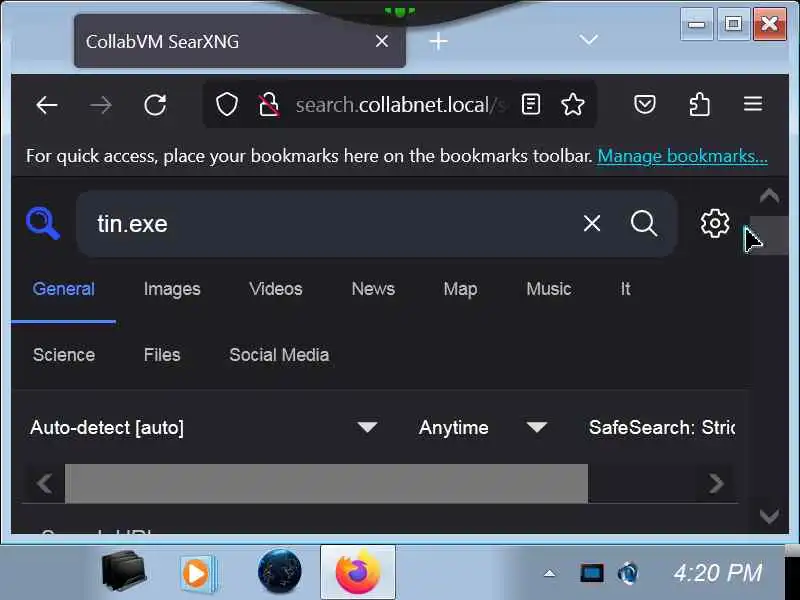Select the General category tab
Viewport: 800px width, 600px height.
point(63,289)
